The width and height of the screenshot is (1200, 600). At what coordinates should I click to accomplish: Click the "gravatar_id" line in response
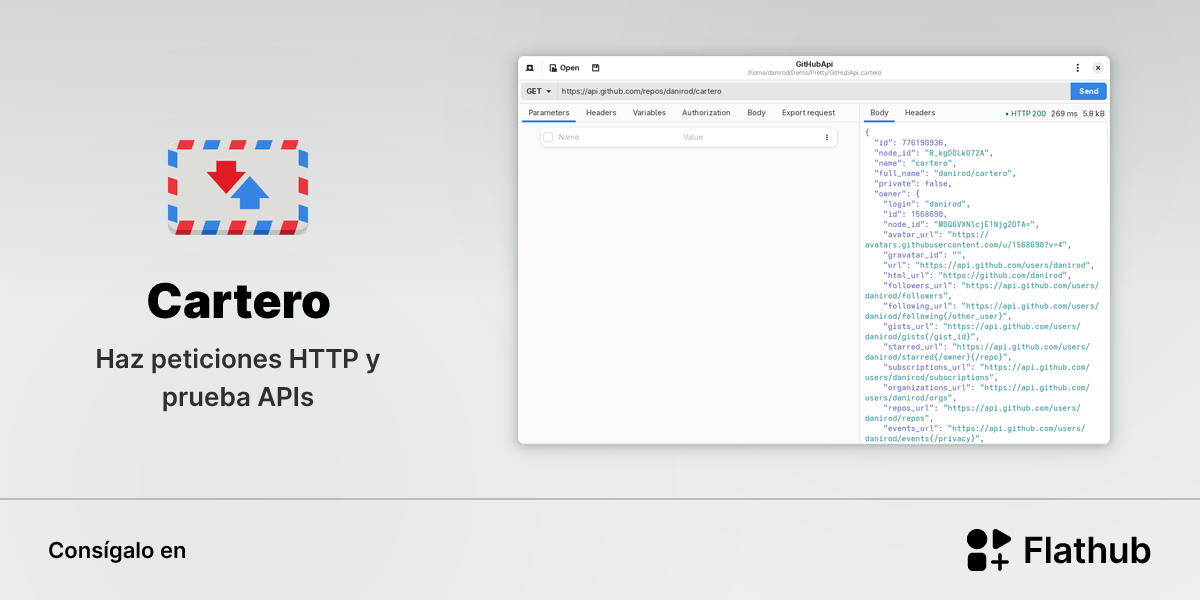[x=924, y=255]
